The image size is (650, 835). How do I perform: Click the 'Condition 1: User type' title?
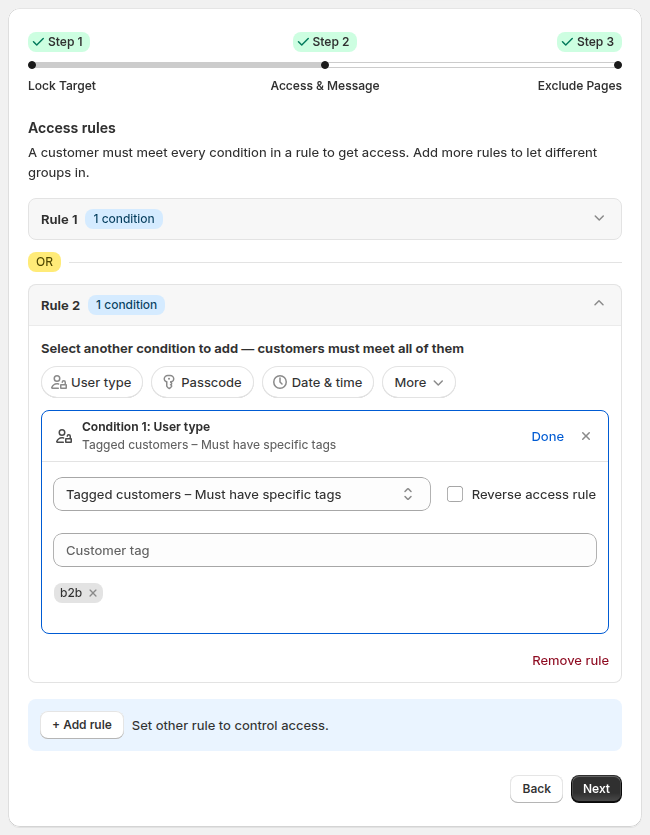[x=146, y=427]
